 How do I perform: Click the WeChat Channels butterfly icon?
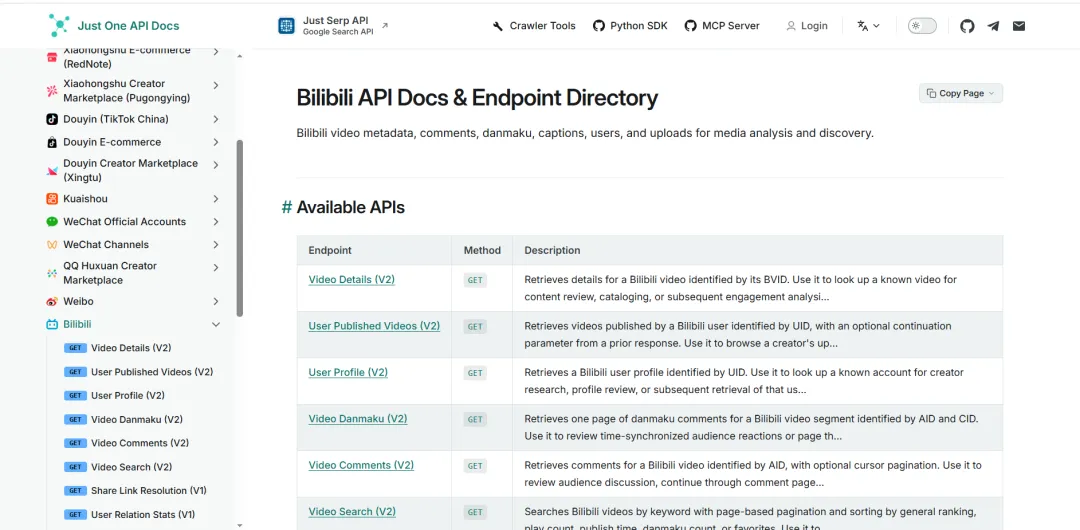point(52,245)
